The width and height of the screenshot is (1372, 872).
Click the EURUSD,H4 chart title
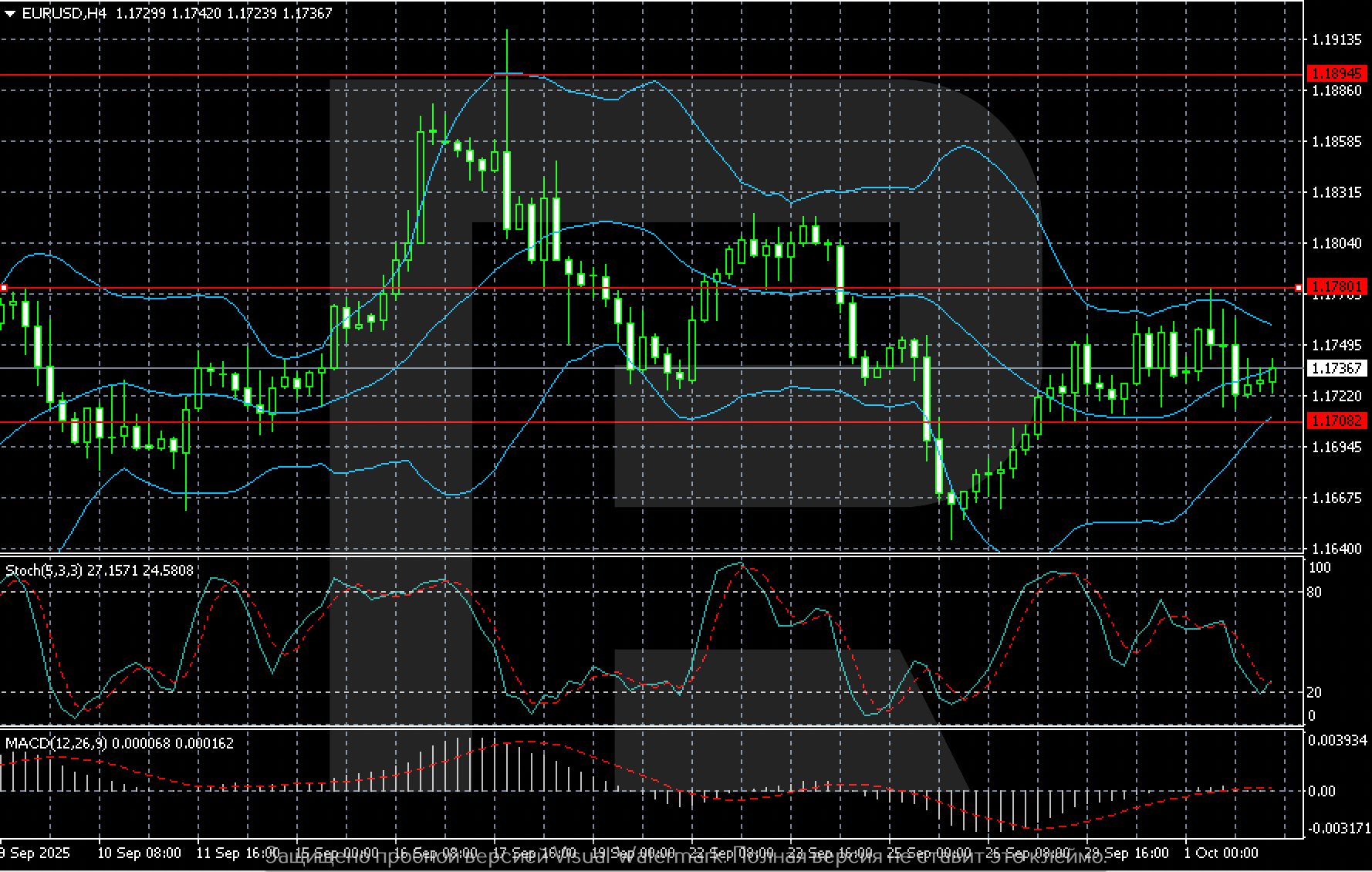click(x=64, y=13)
